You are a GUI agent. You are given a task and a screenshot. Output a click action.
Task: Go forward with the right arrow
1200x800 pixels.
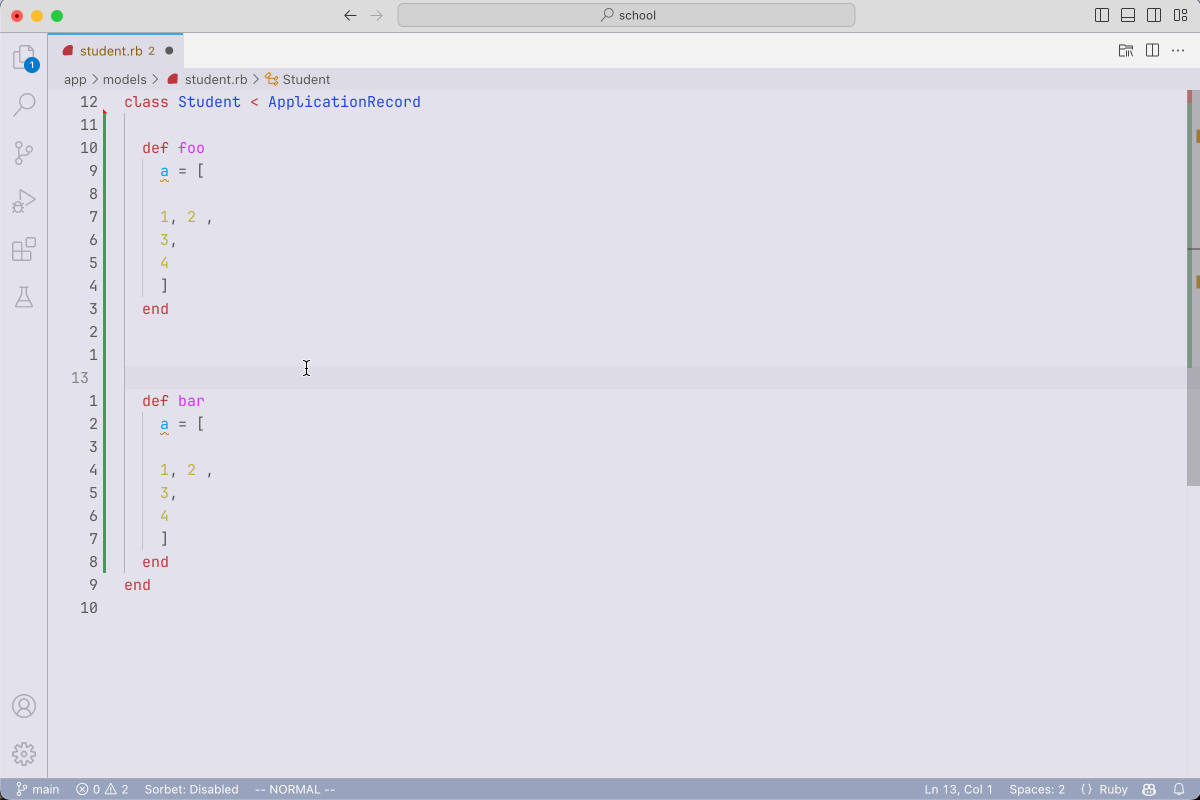point(377,15)
